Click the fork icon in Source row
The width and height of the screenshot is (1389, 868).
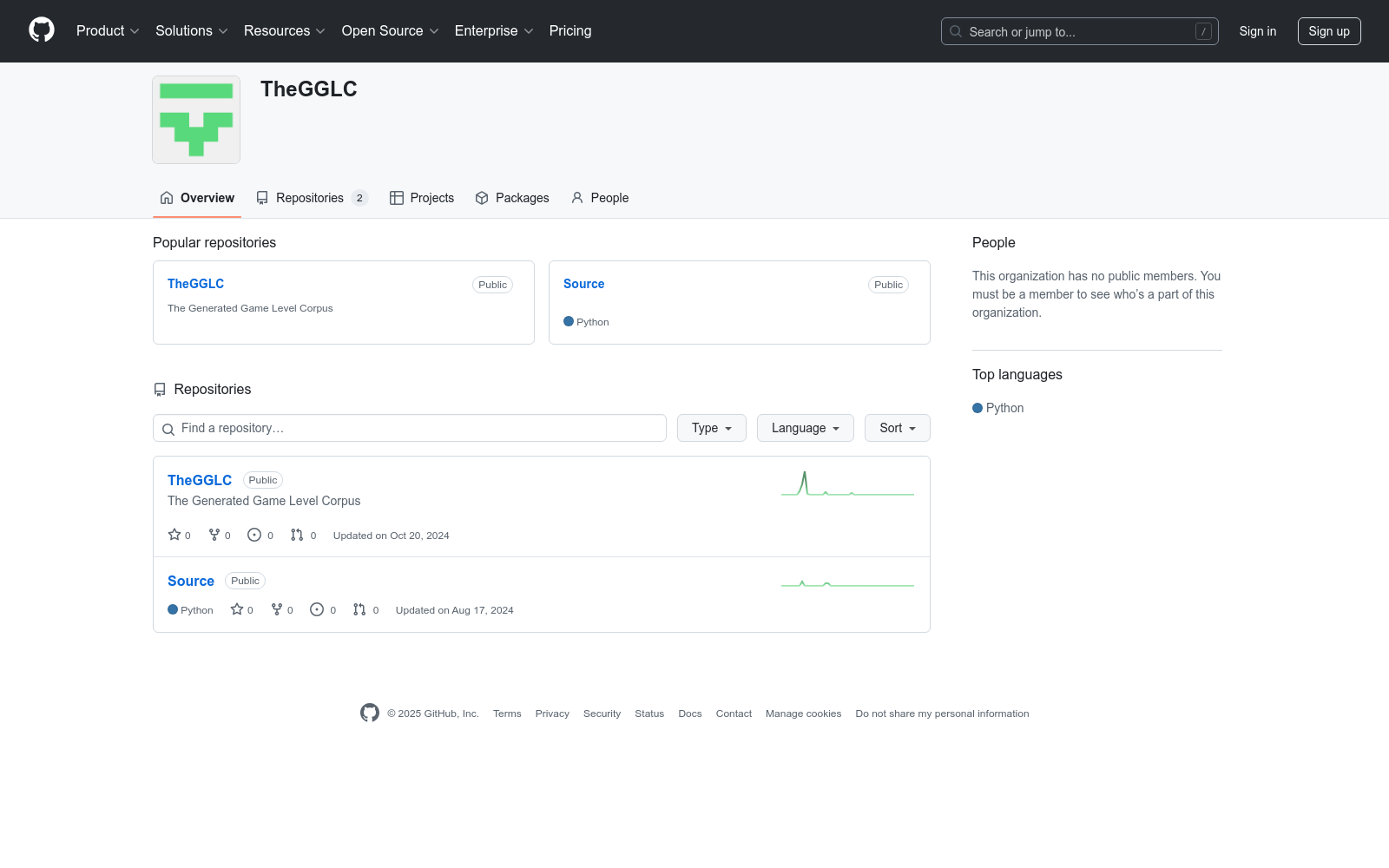click(x=277, y=609)
